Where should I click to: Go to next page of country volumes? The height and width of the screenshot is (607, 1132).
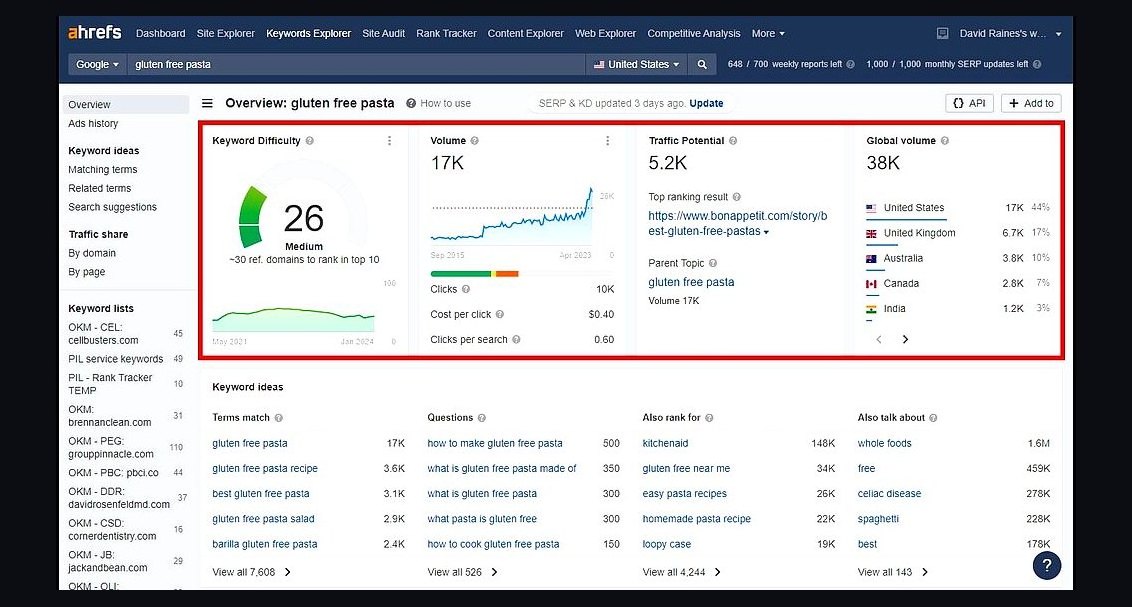[x=905, y=339]
